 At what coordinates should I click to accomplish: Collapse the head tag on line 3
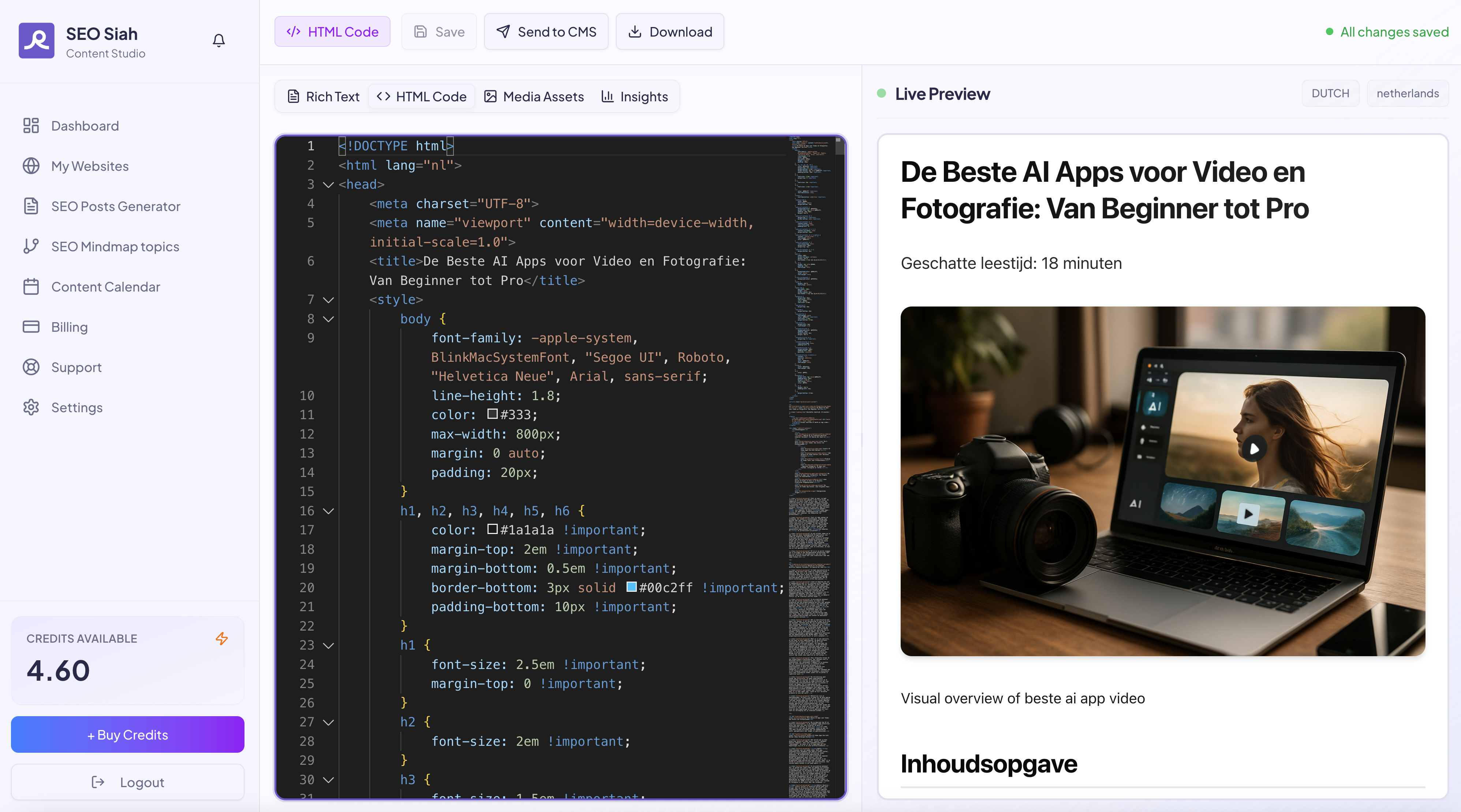pos(328,185)
